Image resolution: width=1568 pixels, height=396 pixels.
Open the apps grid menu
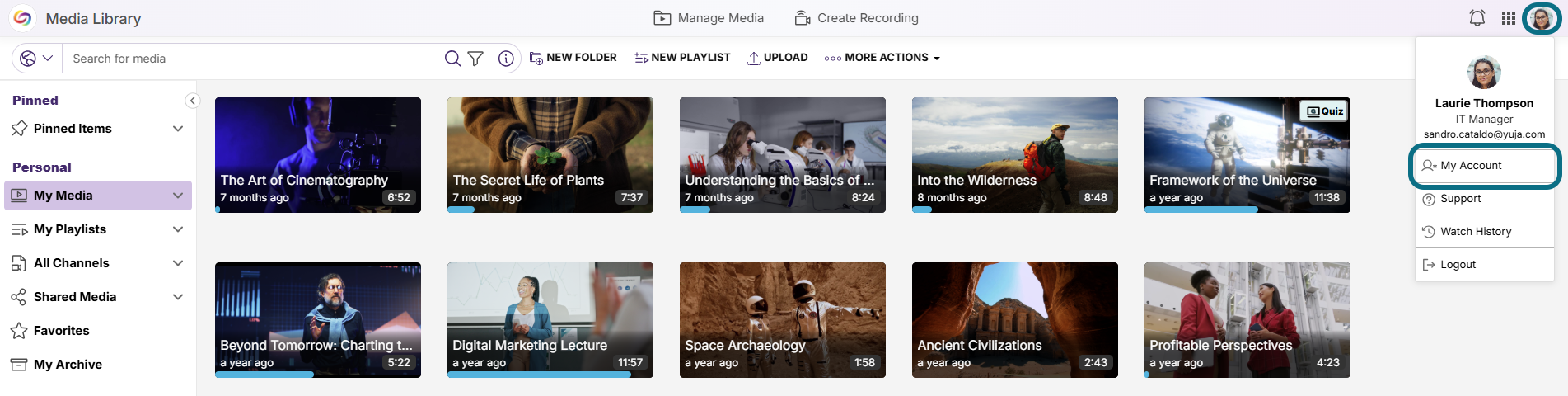1509,18
